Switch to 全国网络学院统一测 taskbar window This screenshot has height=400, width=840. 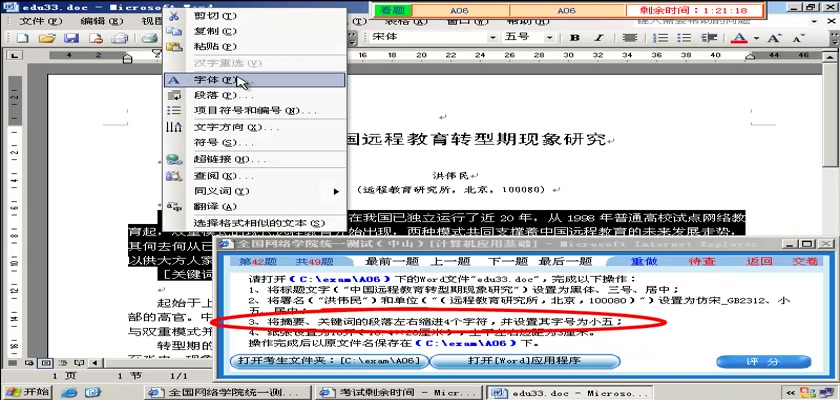pyautogui.click(x=230, y=393)
